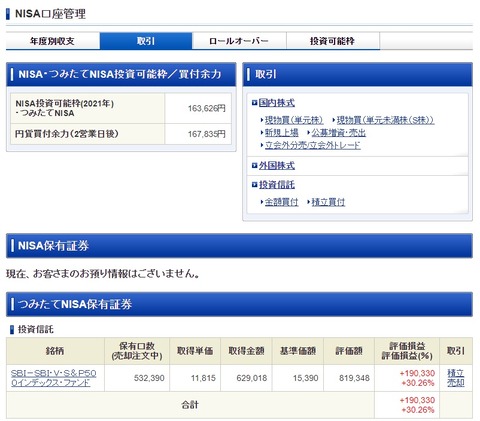This screenshot has height=421, width=480.
Task: Click the fund row +190,330 評価損益 value
Action: click(417, 373)
